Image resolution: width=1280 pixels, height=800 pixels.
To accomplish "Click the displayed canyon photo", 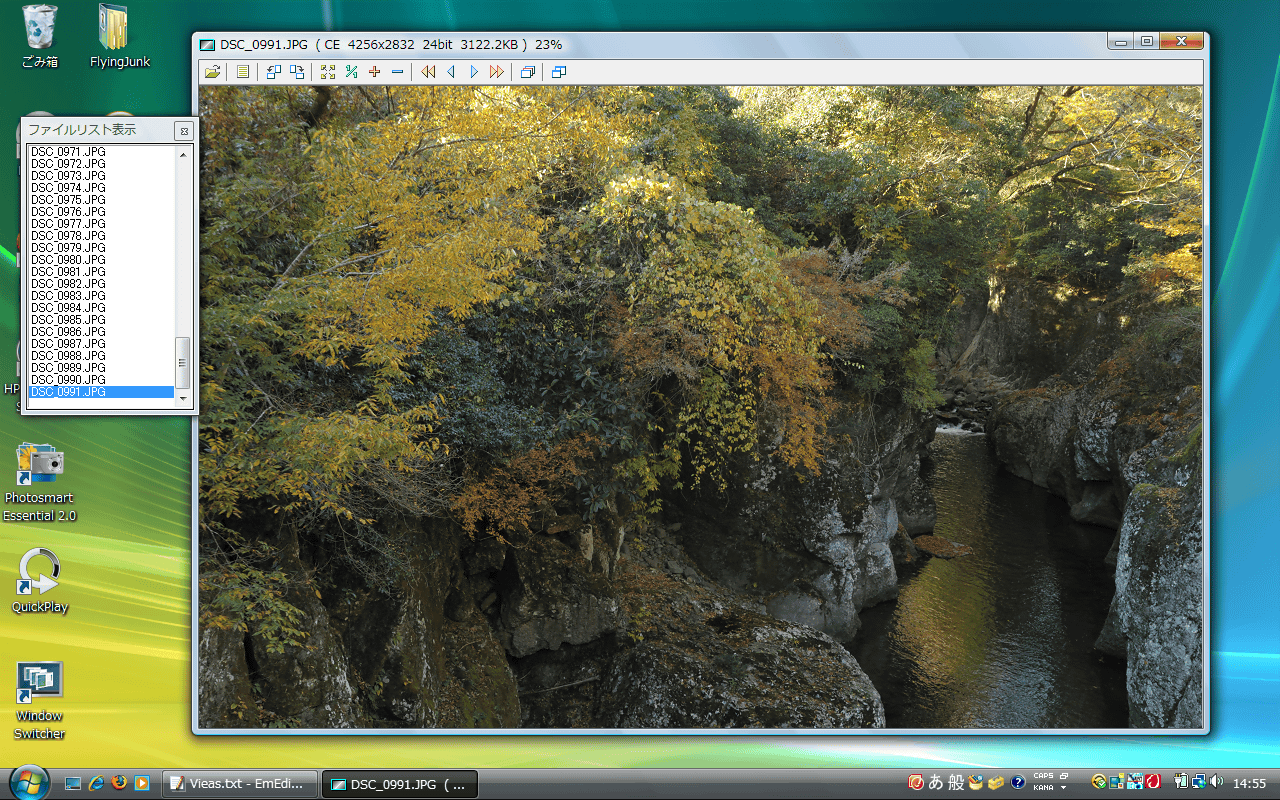I will click(x=700, y=407).
